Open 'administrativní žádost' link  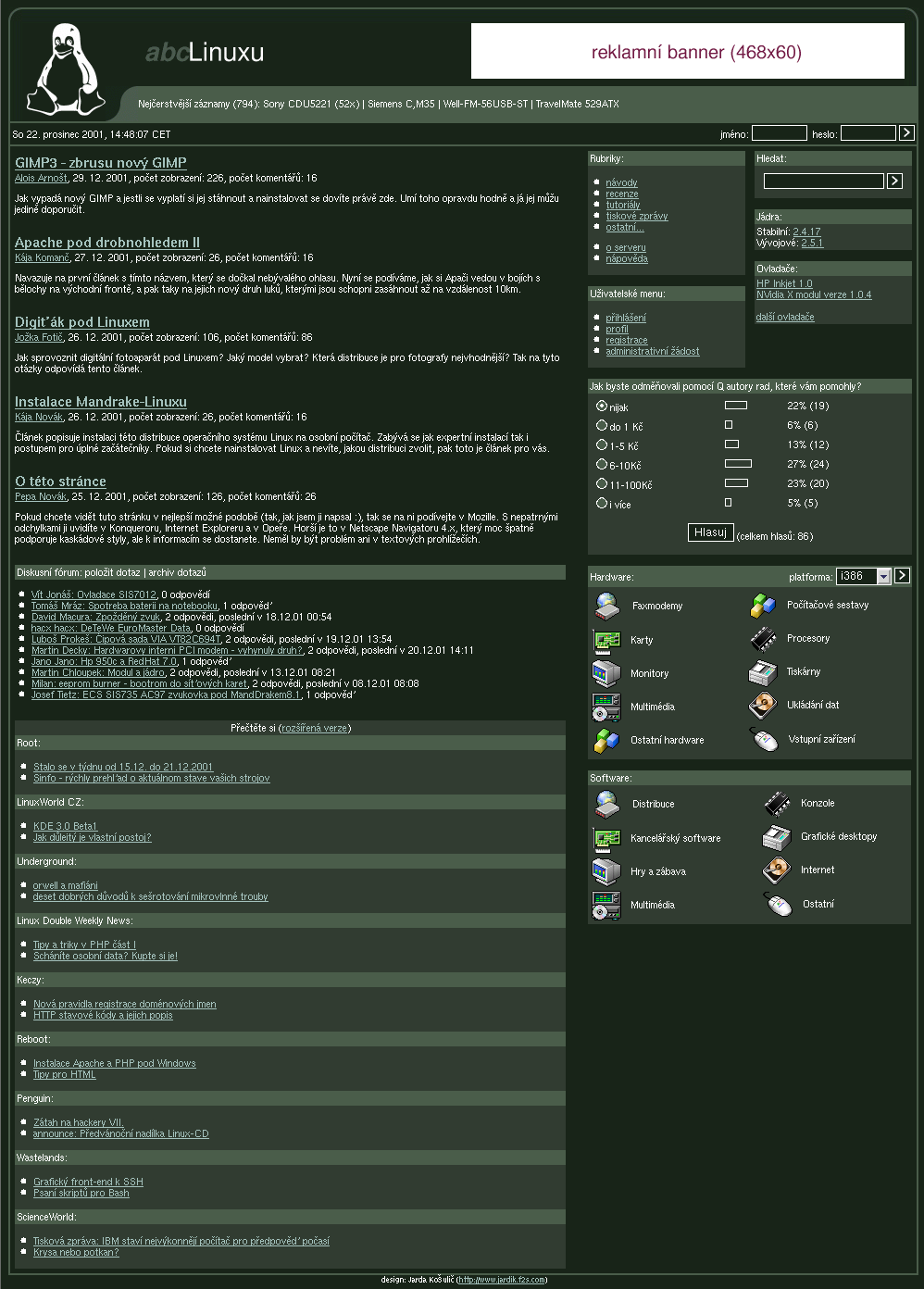point(653,351)
